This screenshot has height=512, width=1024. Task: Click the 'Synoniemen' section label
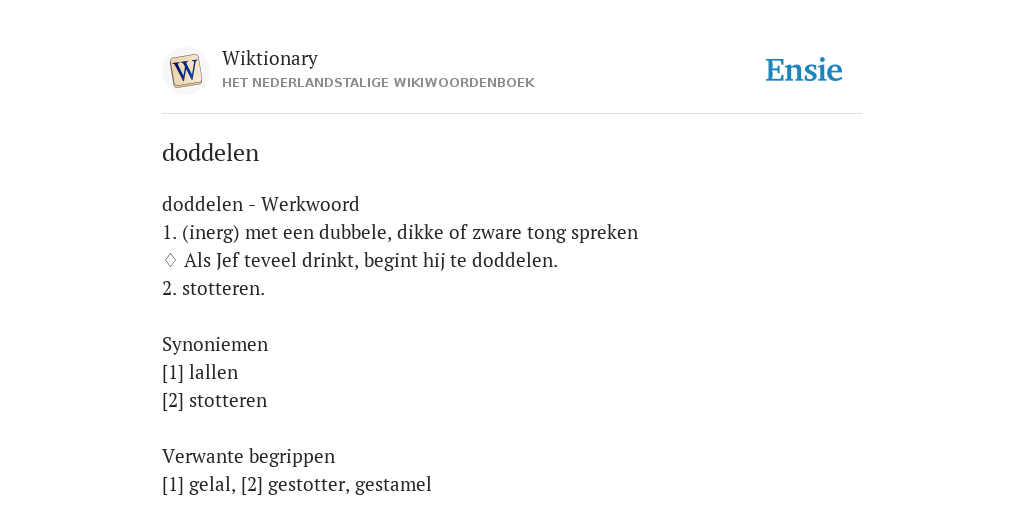[x=215, y=345]
